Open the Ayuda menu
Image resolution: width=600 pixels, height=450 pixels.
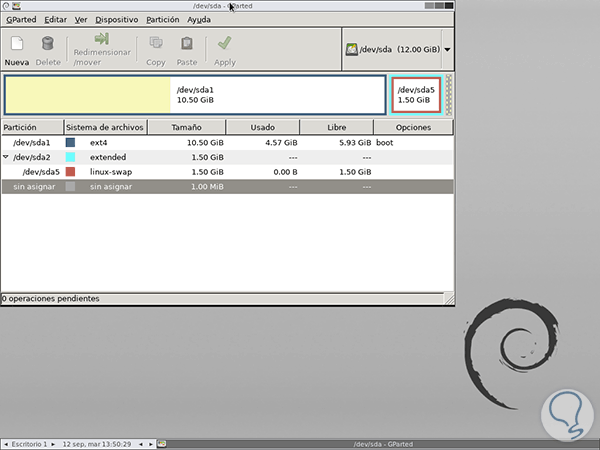(x=199, y=20)
